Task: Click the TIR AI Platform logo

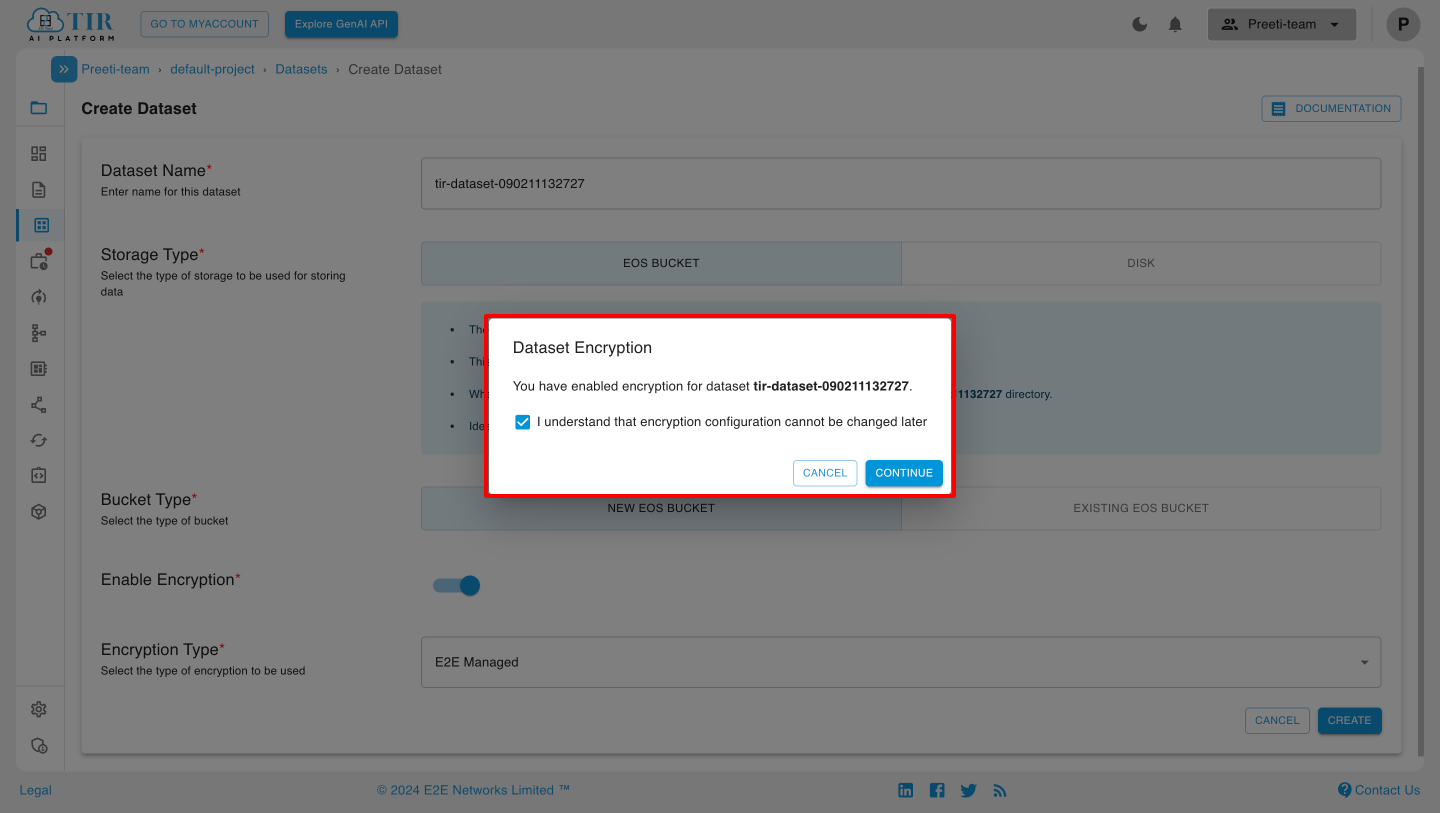Action: coord(70,24)
